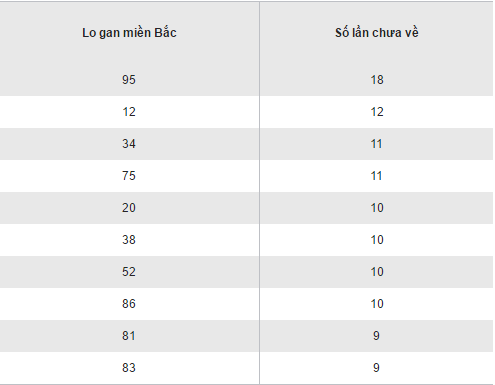The image size is (495, 385).
Task: Click lottery number 38 in the table
Action: [x=129, y=240]
